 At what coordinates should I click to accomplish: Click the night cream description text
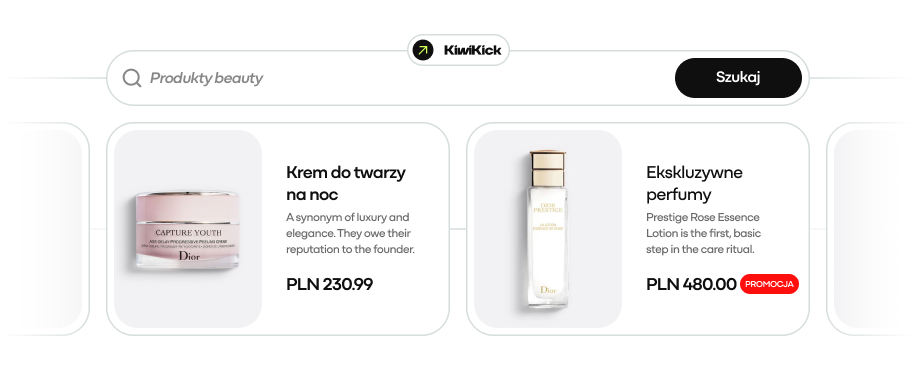pyautogui.click(x=351, y=234)
